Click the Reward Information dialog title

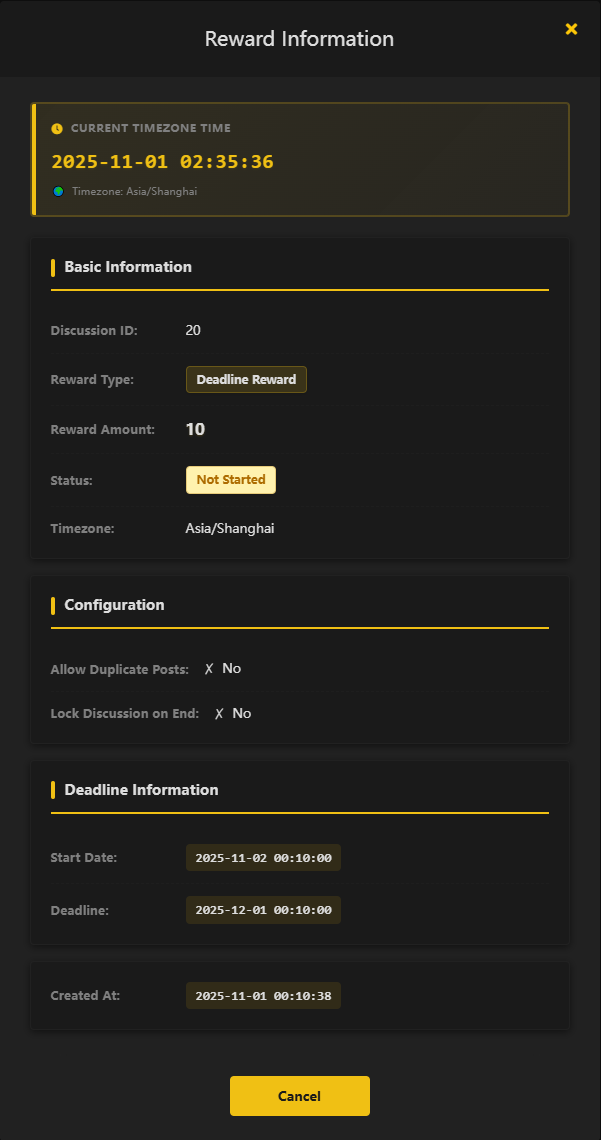(x=299, y=39)
